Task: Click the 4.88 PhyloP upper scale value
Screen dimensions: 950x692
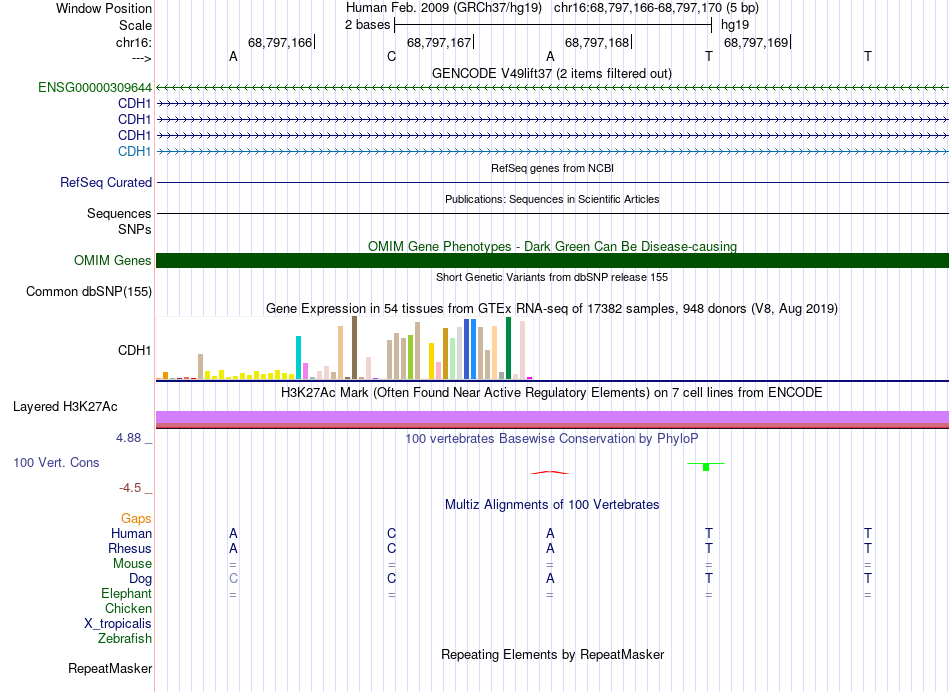Action: [x=128, y=437]
